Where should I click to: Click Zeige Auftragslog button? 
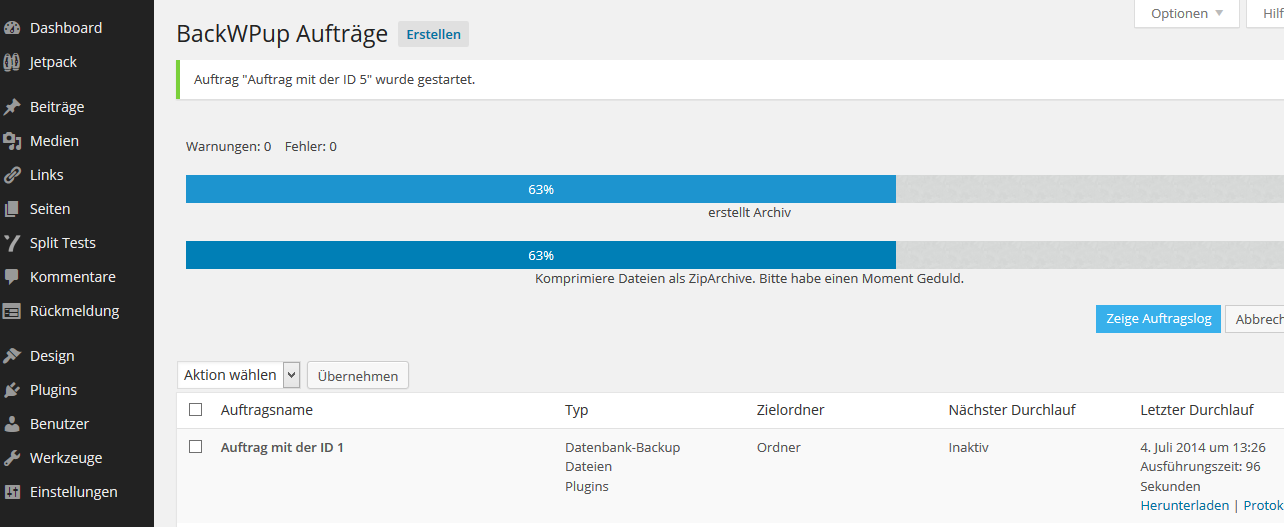coord(1158,319)
